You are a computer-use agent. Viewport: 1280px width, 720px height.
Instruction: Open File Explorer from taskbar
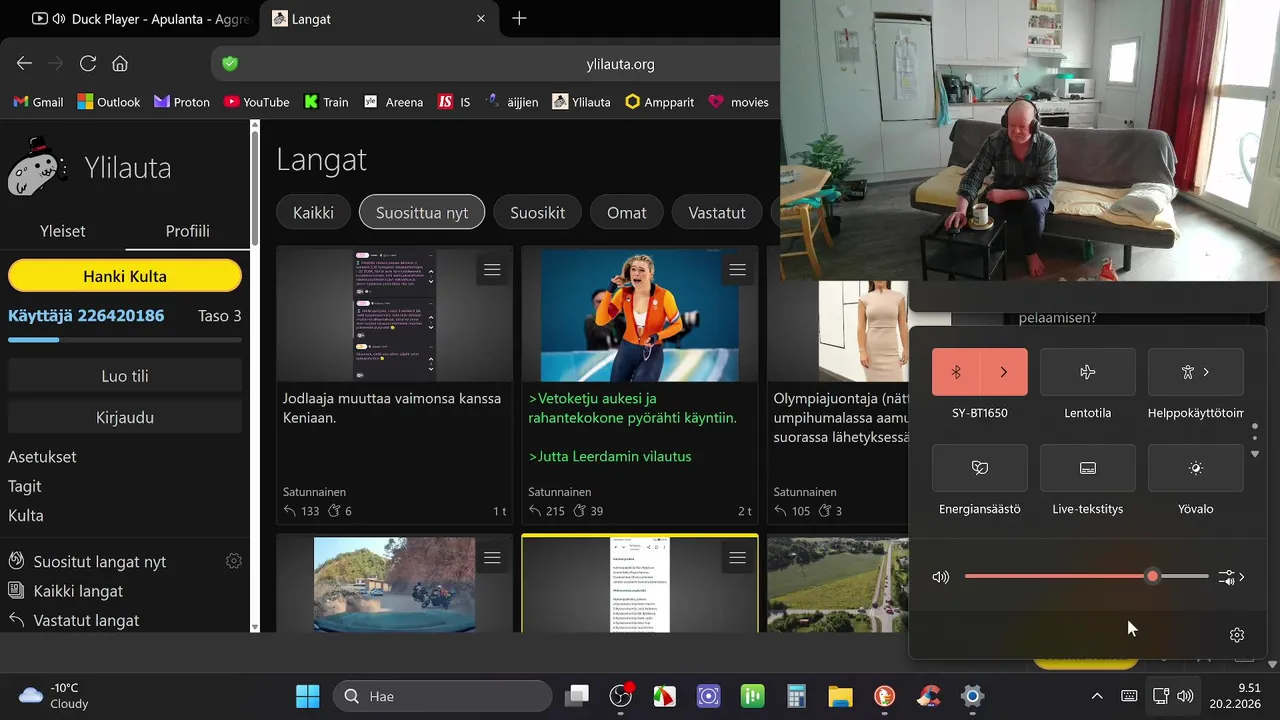pyautogui.click(x=840, y=696)
